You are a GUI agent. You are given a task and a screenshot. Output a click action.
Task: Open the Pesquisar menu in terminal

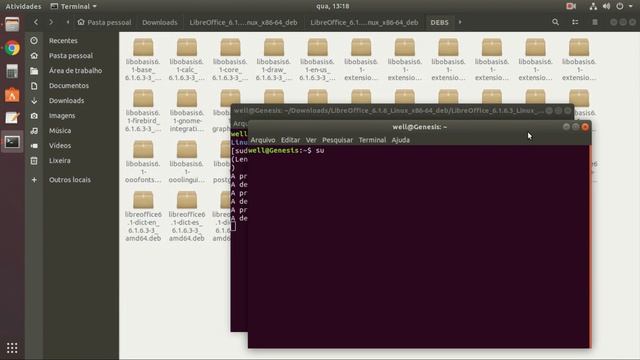[337, 140]
